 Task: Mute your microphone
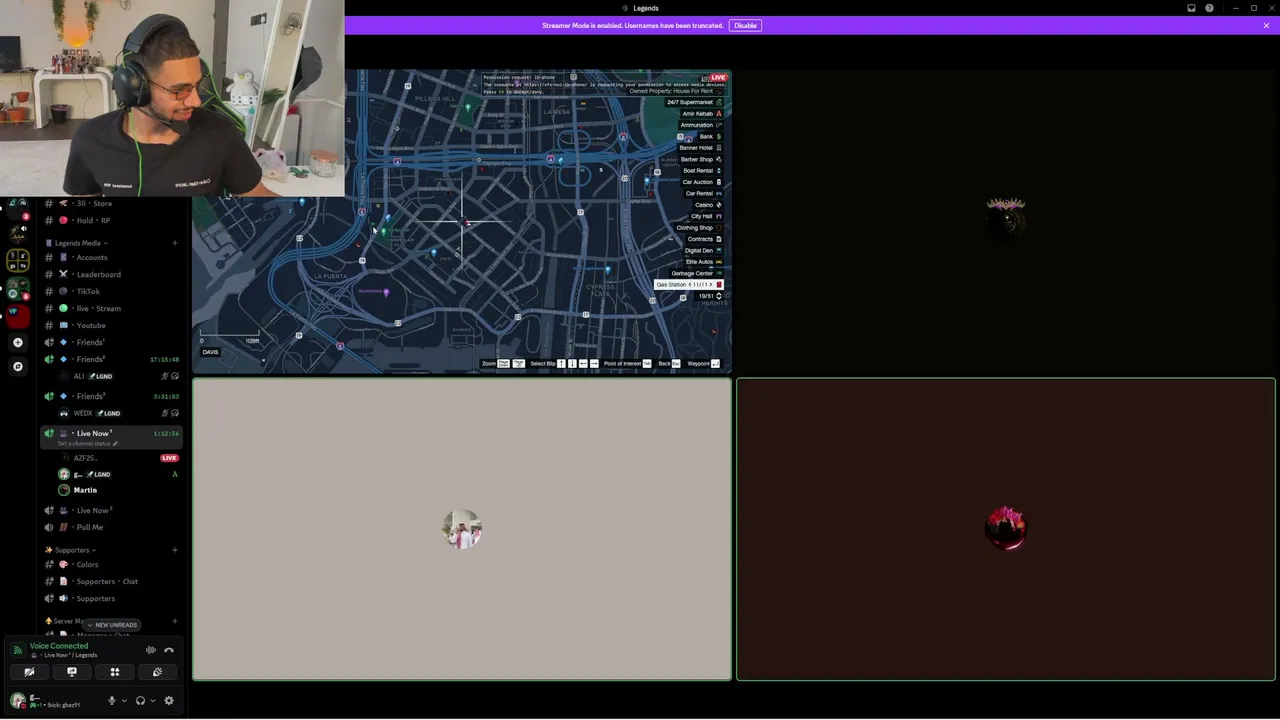tap(112, 701)
